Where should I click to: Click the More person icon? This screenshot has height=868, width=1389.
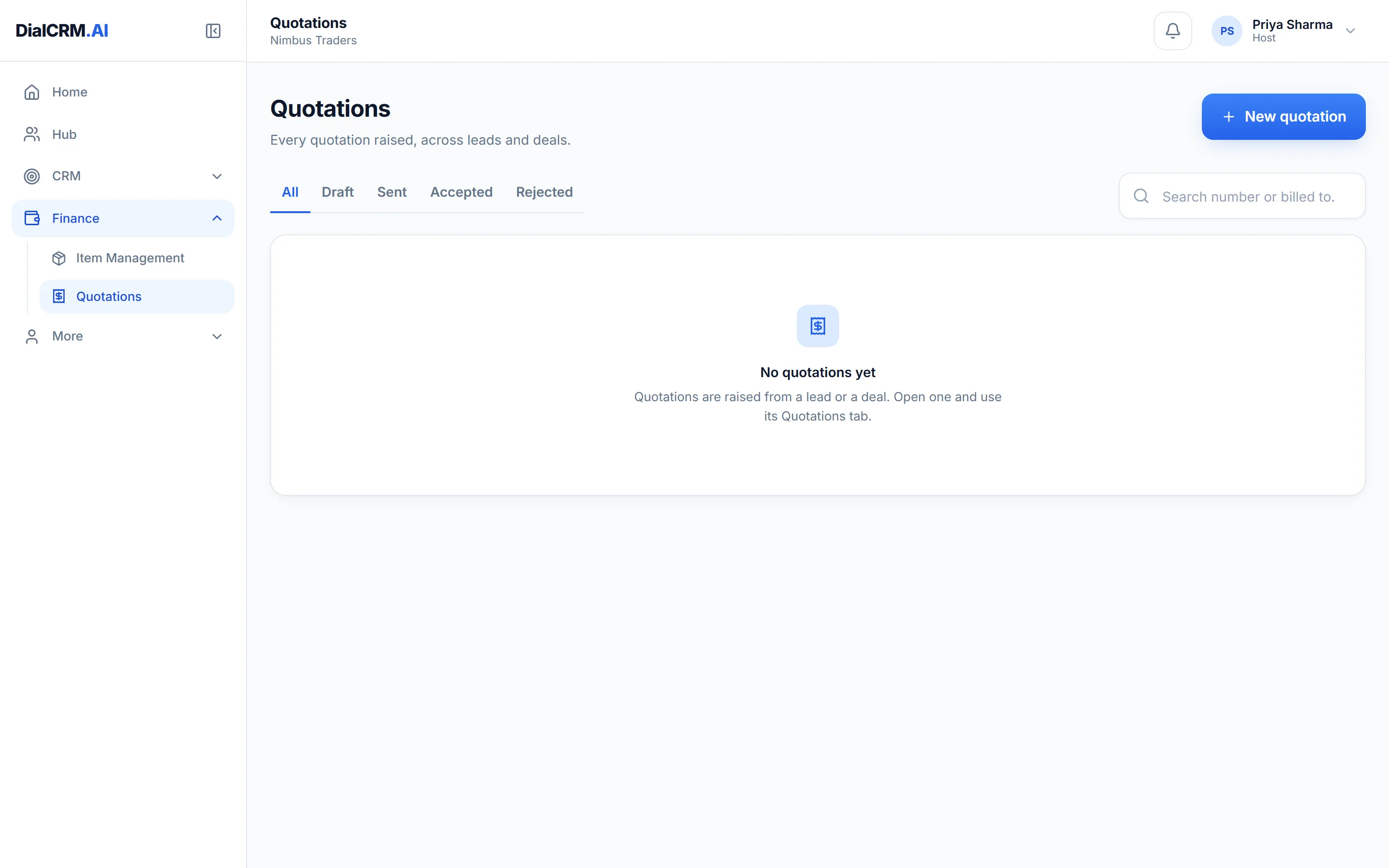(x=31, y=337)
